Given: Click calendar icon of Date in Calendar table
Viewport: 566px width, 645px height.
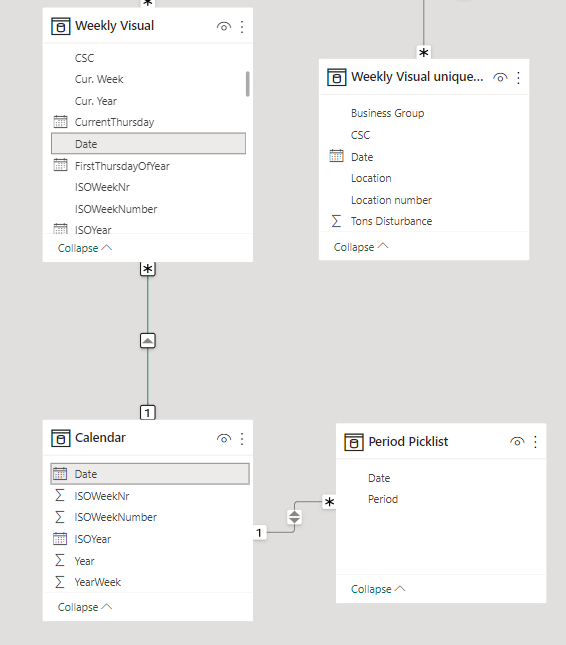Looking at the screenshot, I should click(x=60, y=473).
